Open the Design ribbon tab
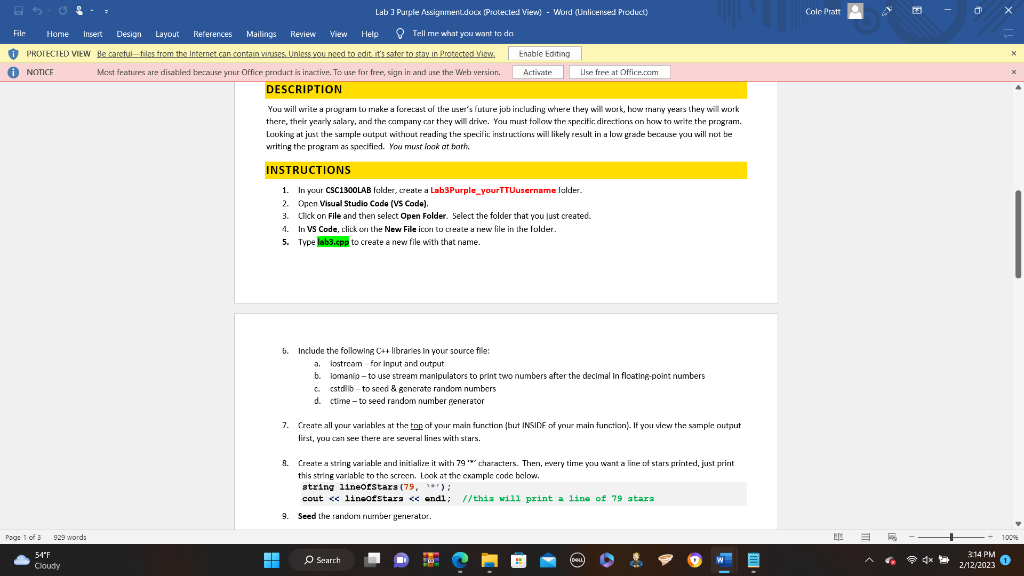 pyautogui.click(x=129, y=33)
